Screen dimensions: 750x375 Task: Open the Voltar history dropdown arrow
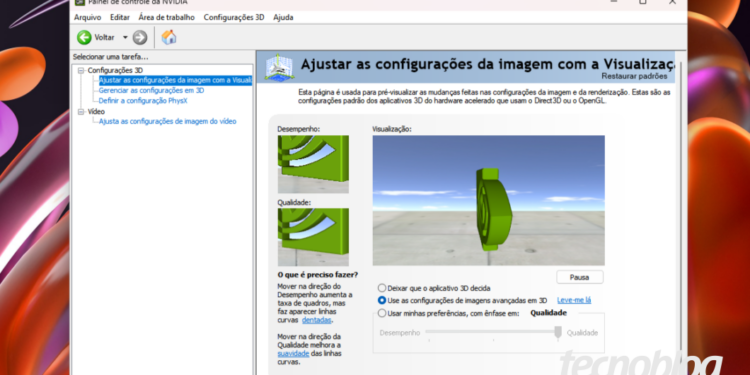[125, 37]
